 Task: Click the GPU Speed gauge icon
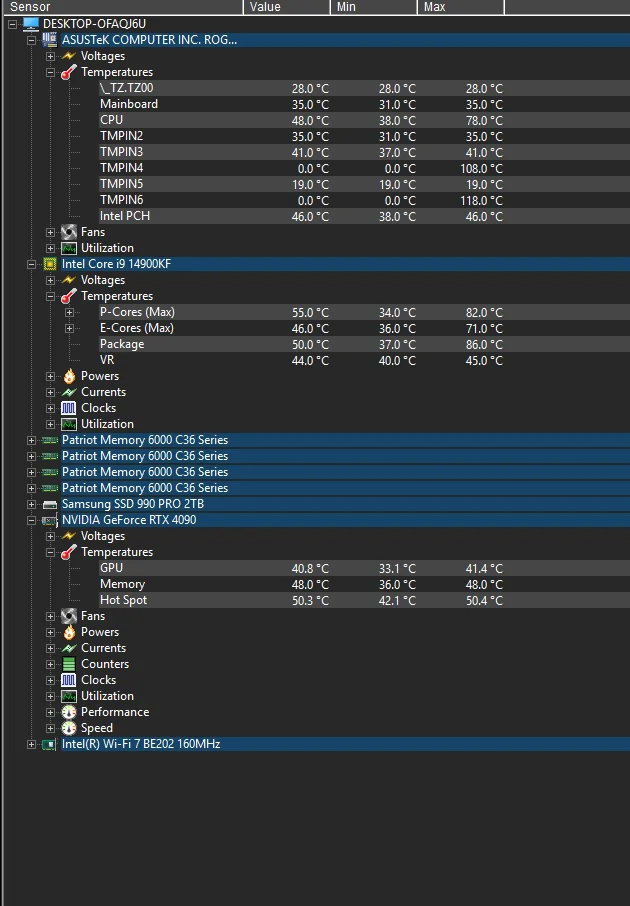pyautogui.click(x=69, y=728)
